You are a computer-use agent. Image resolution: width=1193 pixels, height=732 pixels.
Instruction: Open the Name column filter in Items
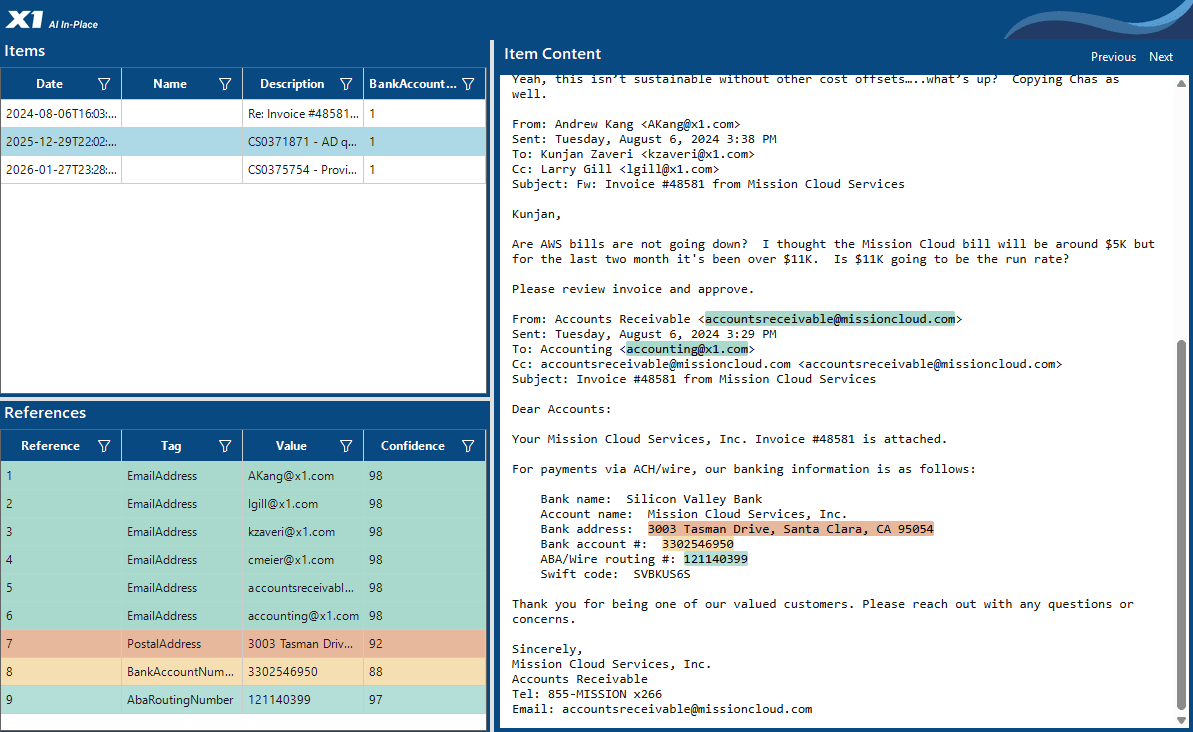pos(225,84)
